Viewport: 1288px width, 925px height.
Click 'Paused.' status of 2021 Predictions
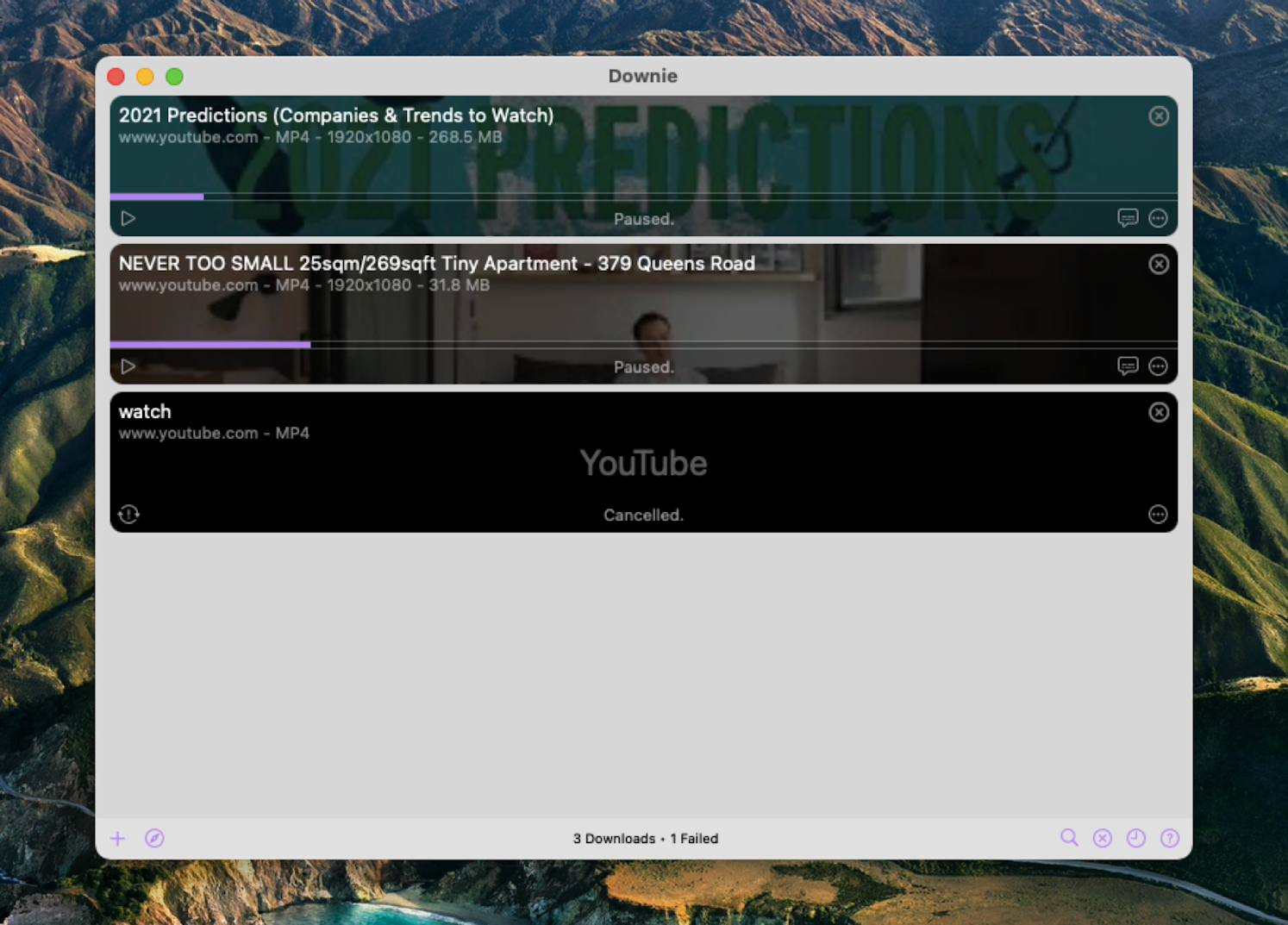point(644,219)
